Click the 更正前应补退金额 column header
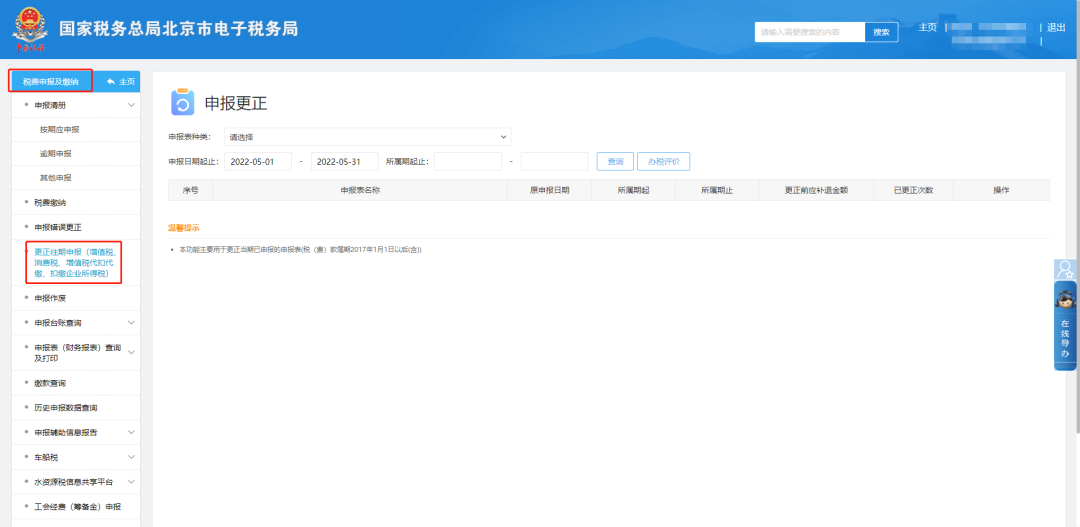 pos(816,190)
